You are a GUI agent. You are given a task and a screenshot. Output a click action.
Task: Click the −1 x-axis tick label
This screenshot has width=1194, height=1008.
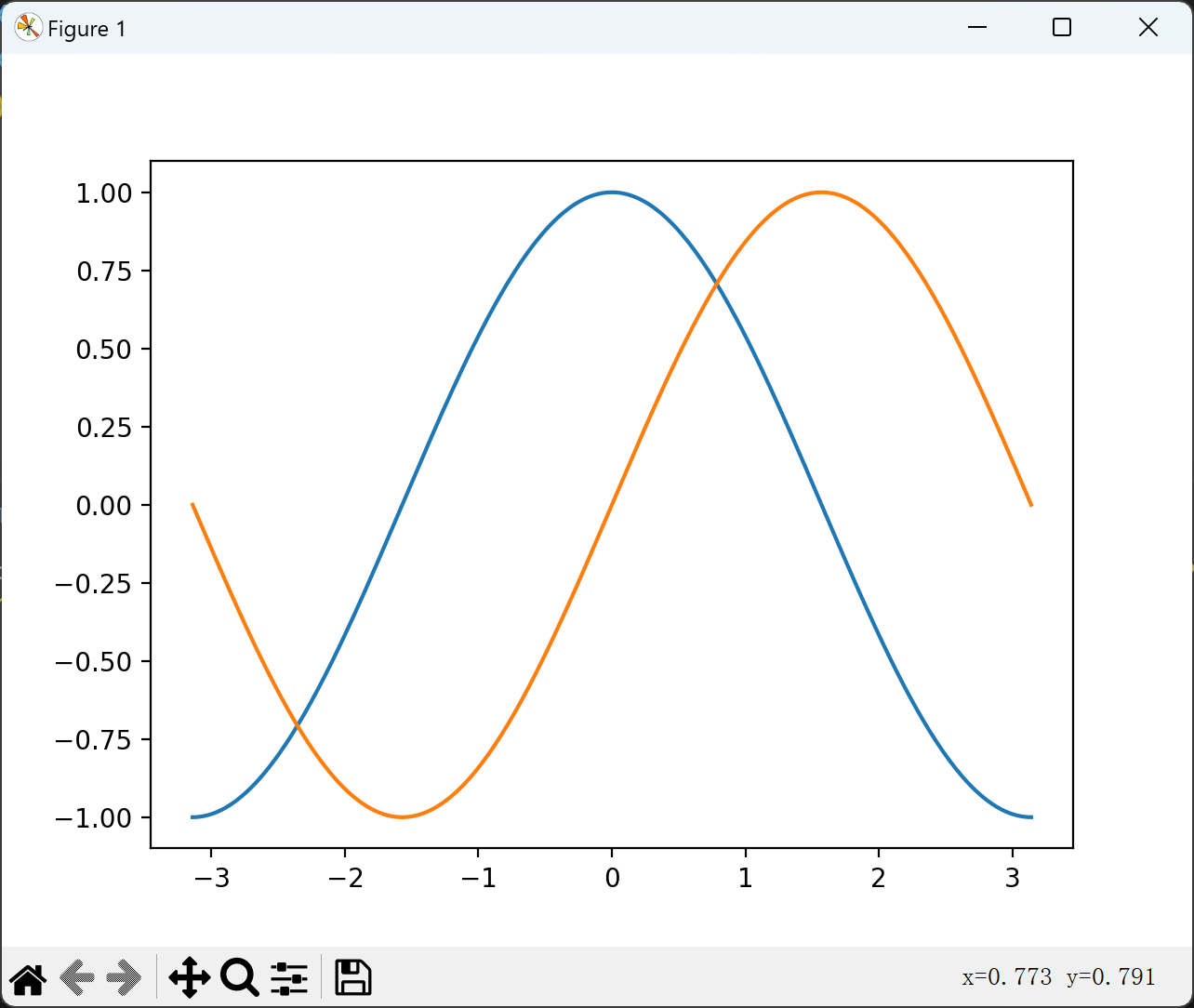click(x=478, y=879)
